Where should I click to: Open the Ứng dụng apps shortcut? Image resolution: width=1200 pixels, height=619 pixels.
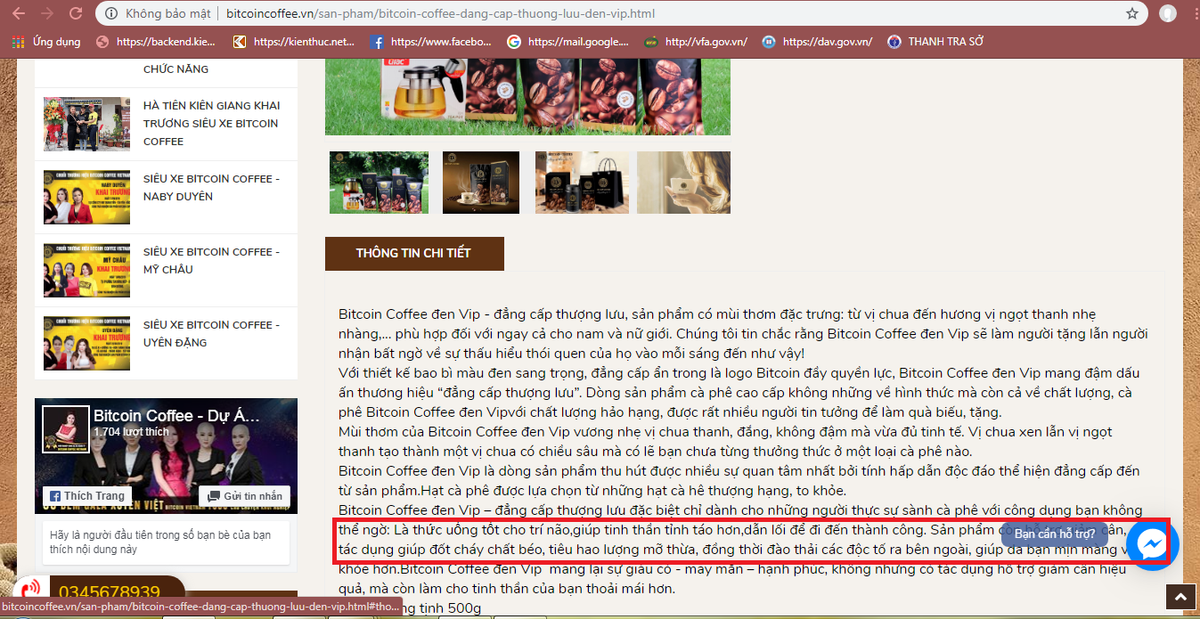click(46, 42)
